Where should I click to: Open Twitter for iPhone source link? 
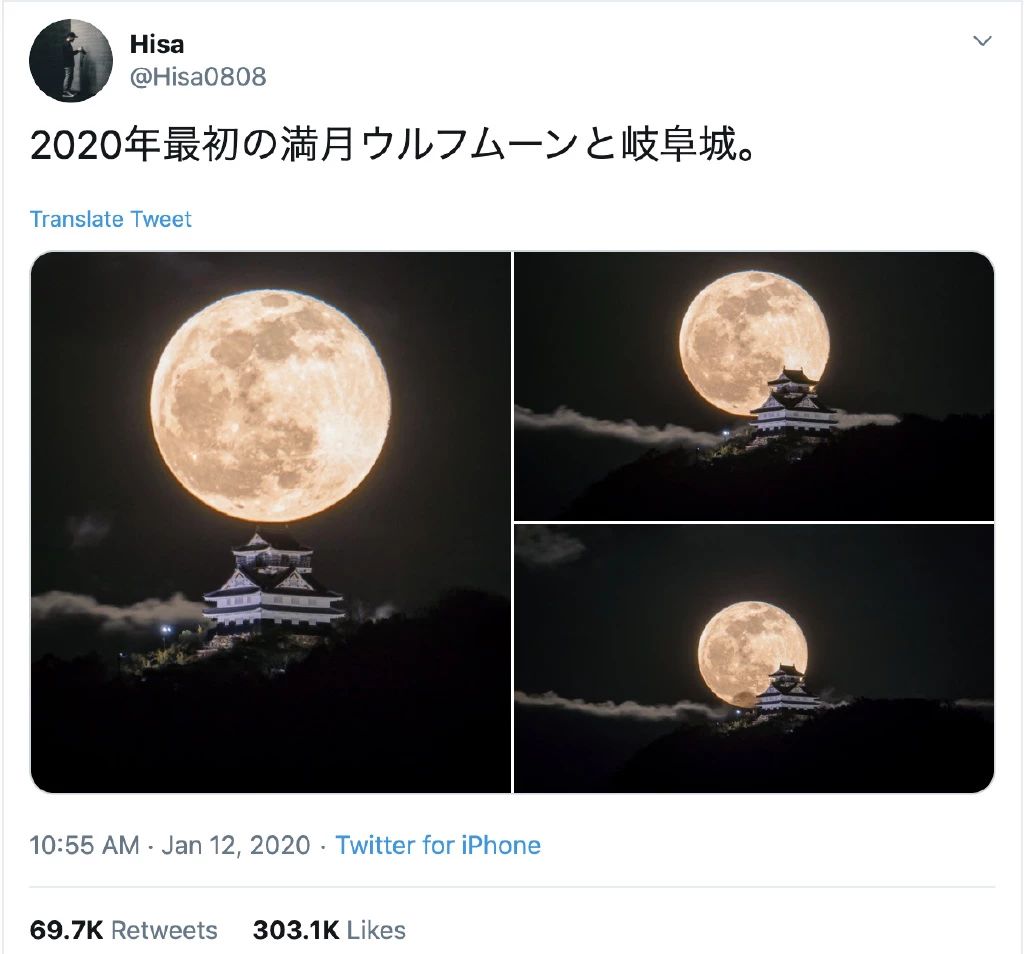(x=438, y=845)
